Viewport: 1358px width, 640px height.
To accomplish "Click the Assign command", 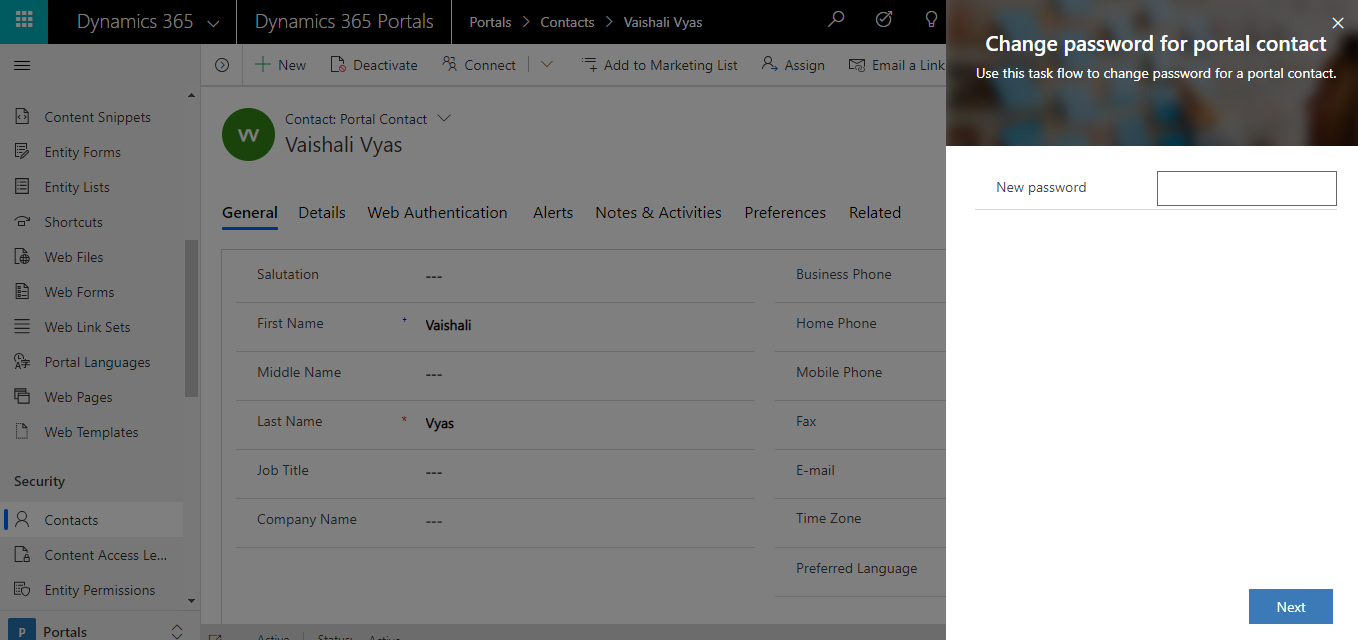I will (793, 65).
